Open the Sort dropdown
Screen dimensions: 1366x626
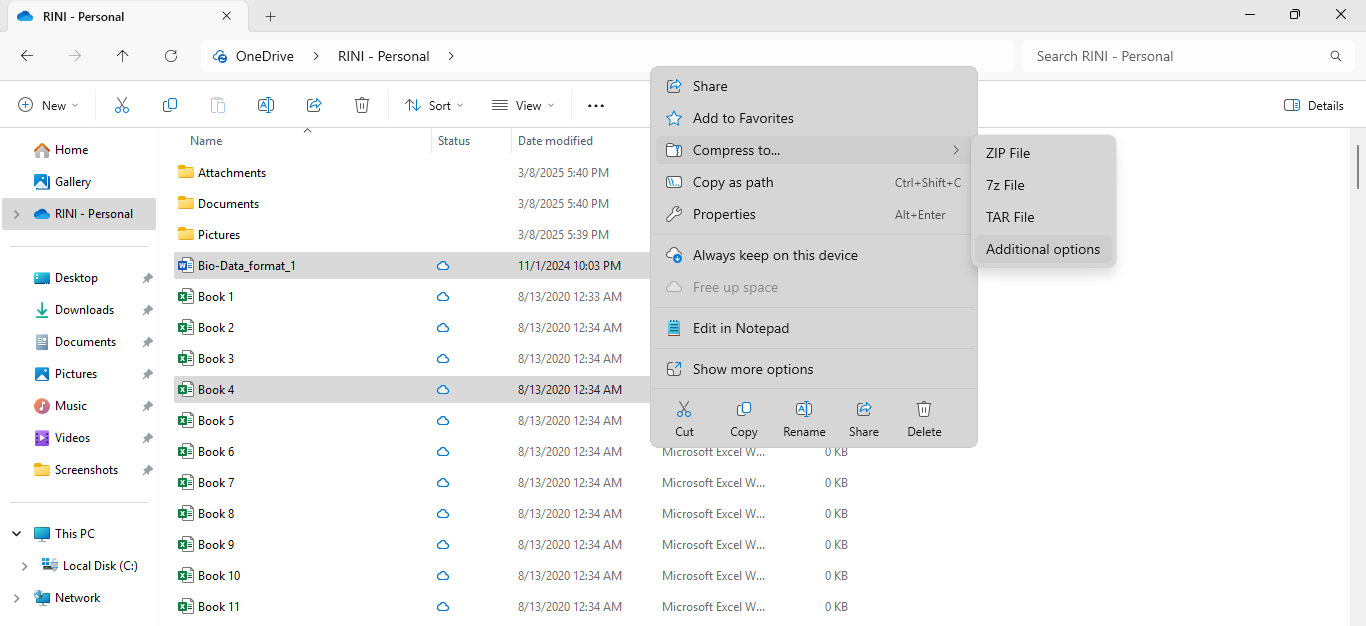pos(434,105)
